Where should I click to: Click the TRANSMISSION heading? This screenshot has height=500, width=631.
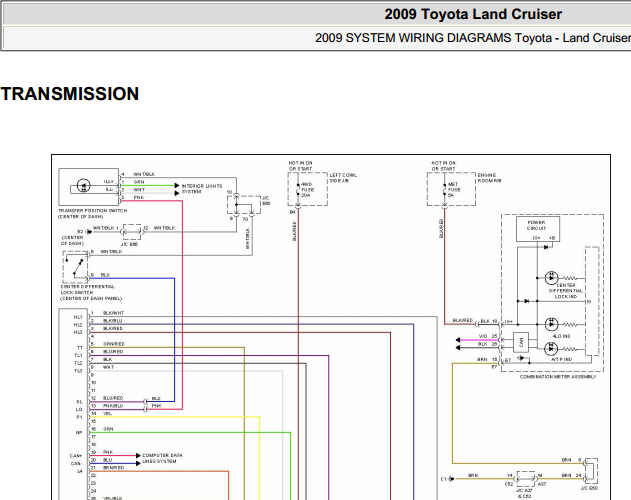(70, 94)
